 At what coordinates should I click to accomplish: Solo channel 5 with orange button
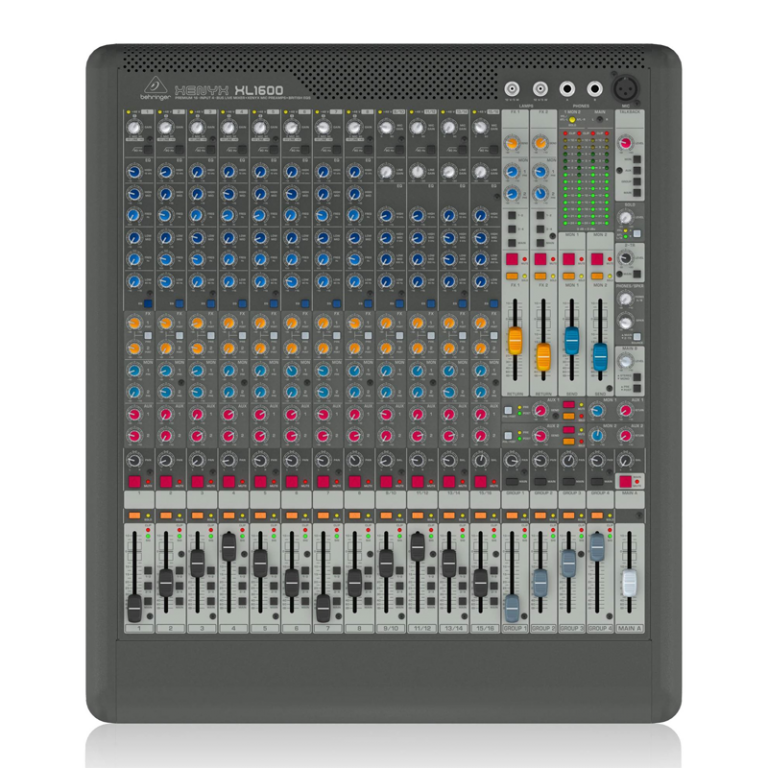(x=260, y=516)
